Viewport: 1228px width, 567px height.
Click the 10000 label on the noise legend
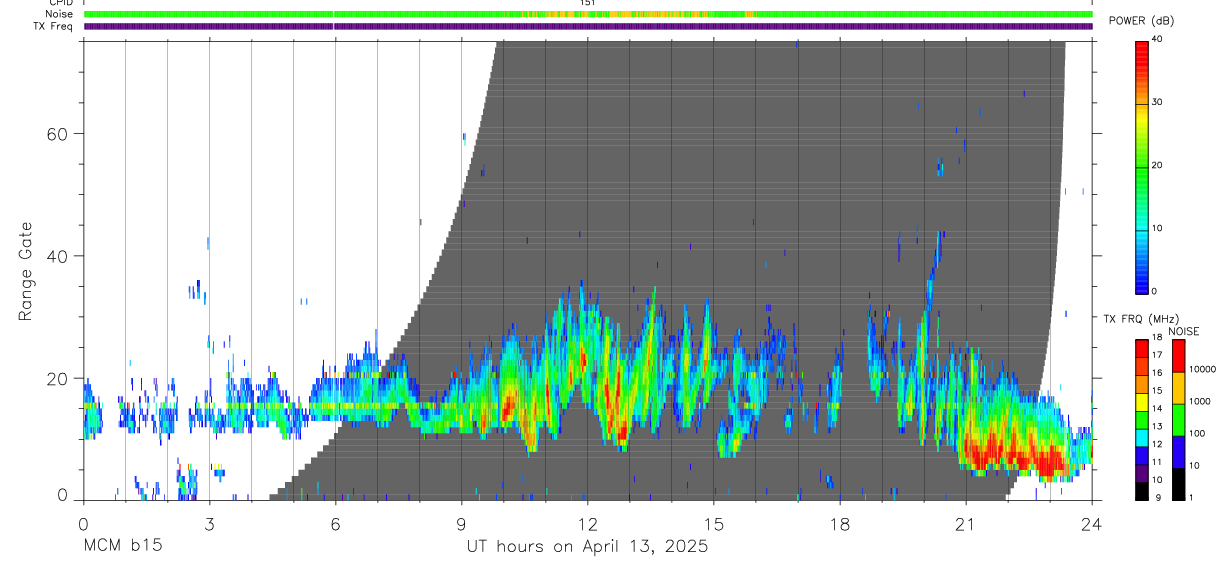coord(1204,370)
